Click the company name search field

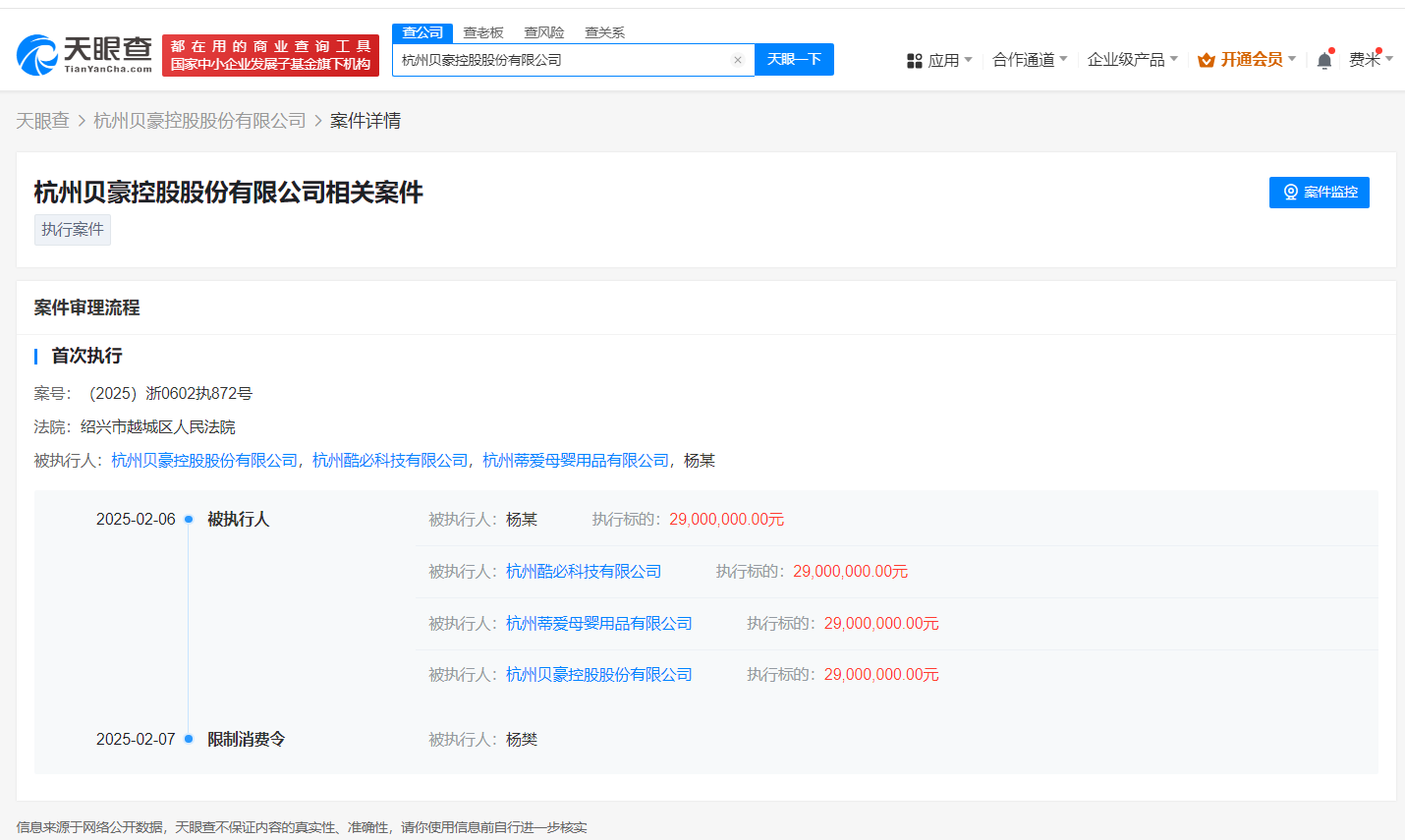563,60
